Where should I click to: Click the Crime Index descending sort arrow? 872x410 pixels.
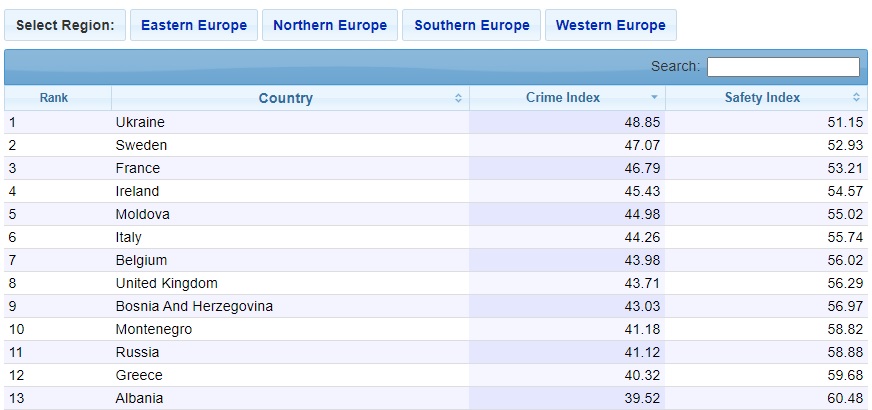pyautogui.click(x=654, y=98)
